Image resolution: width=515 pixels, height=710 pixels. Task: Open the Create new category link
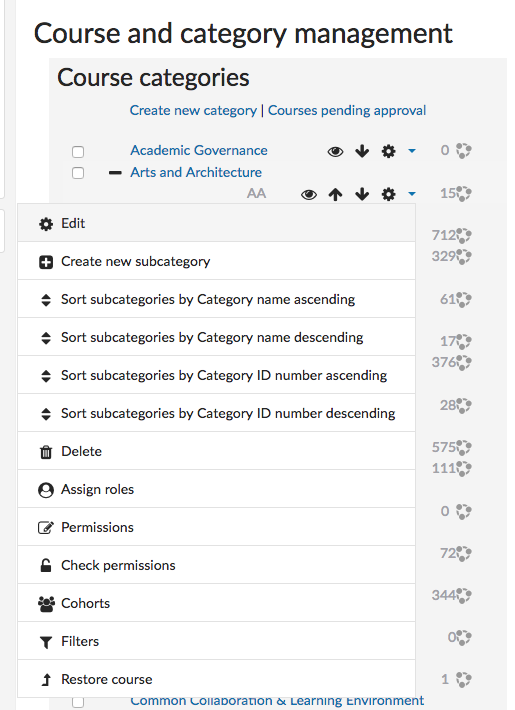coord(193,110)
